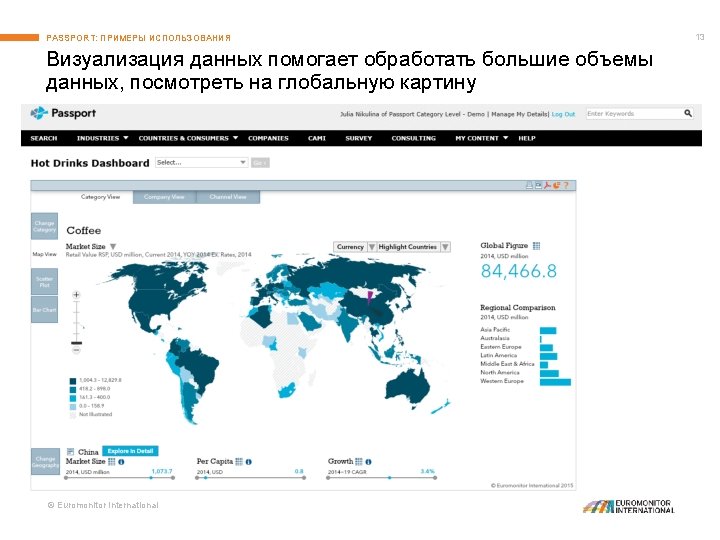
Task: Export the dashboard to PDF icon
Action: click(547, 185)
